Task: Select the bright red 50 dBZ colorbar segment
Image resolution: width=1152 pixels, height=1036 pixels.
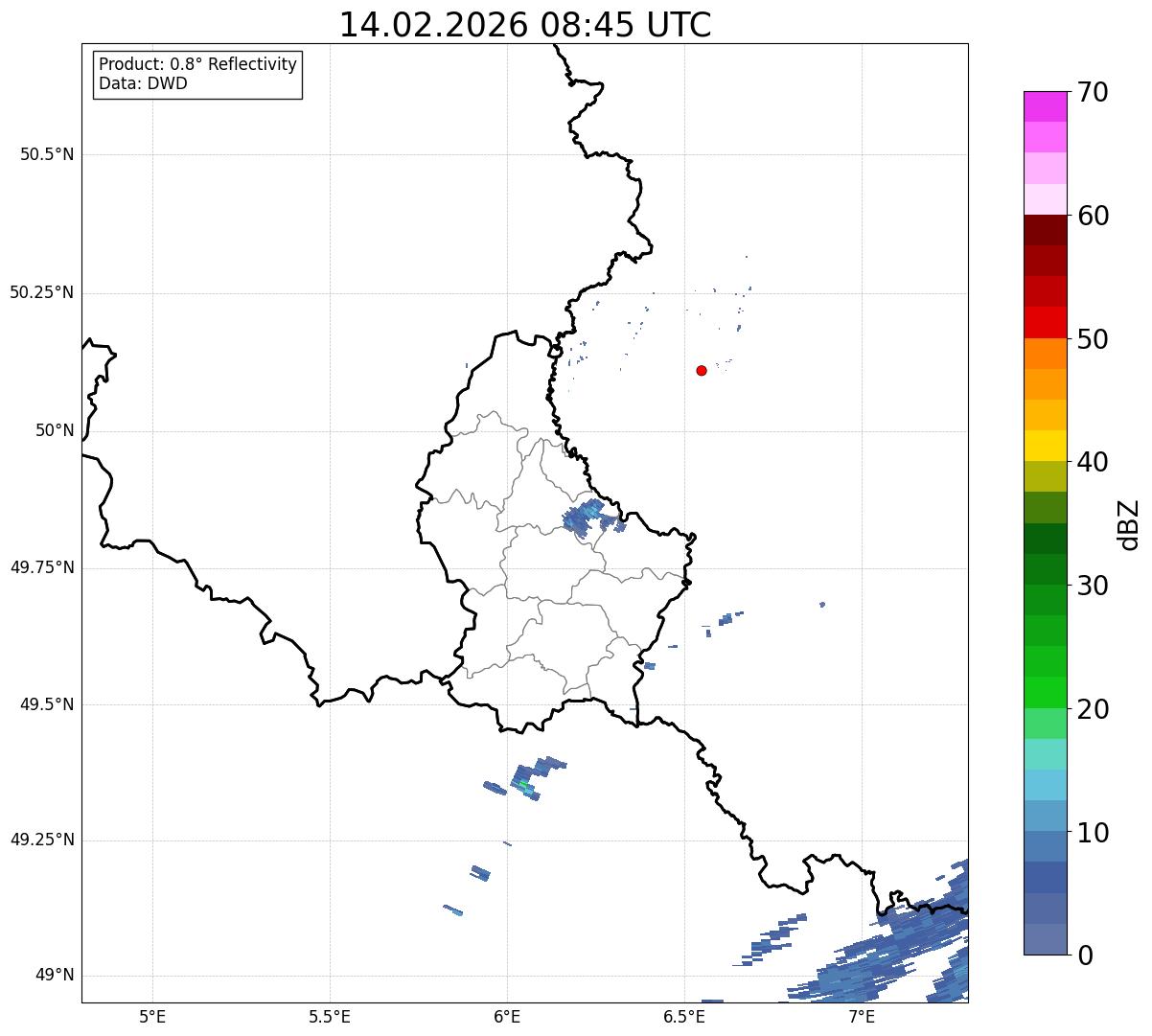Action: (1045, 322)
